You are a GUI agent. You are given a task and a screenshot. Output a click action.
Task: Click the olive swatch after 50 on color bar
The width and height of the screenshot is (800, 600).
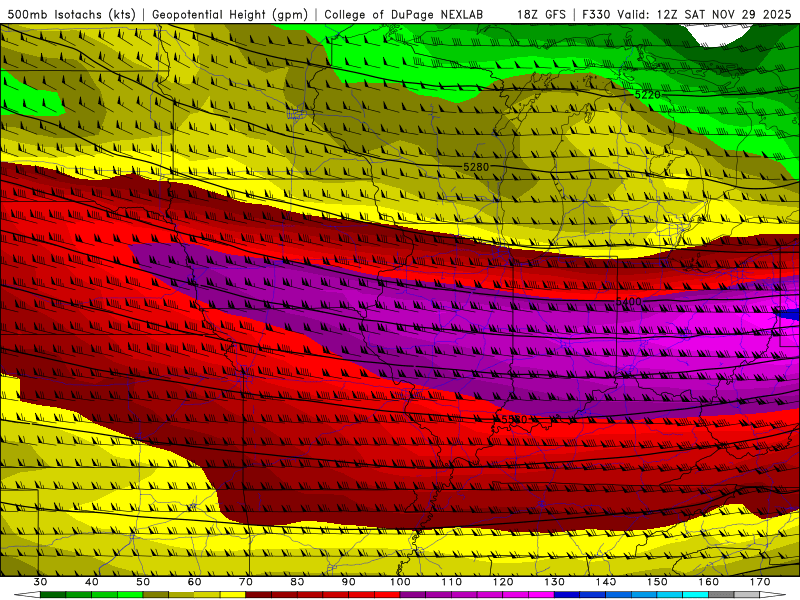click(x=156, y=595)
